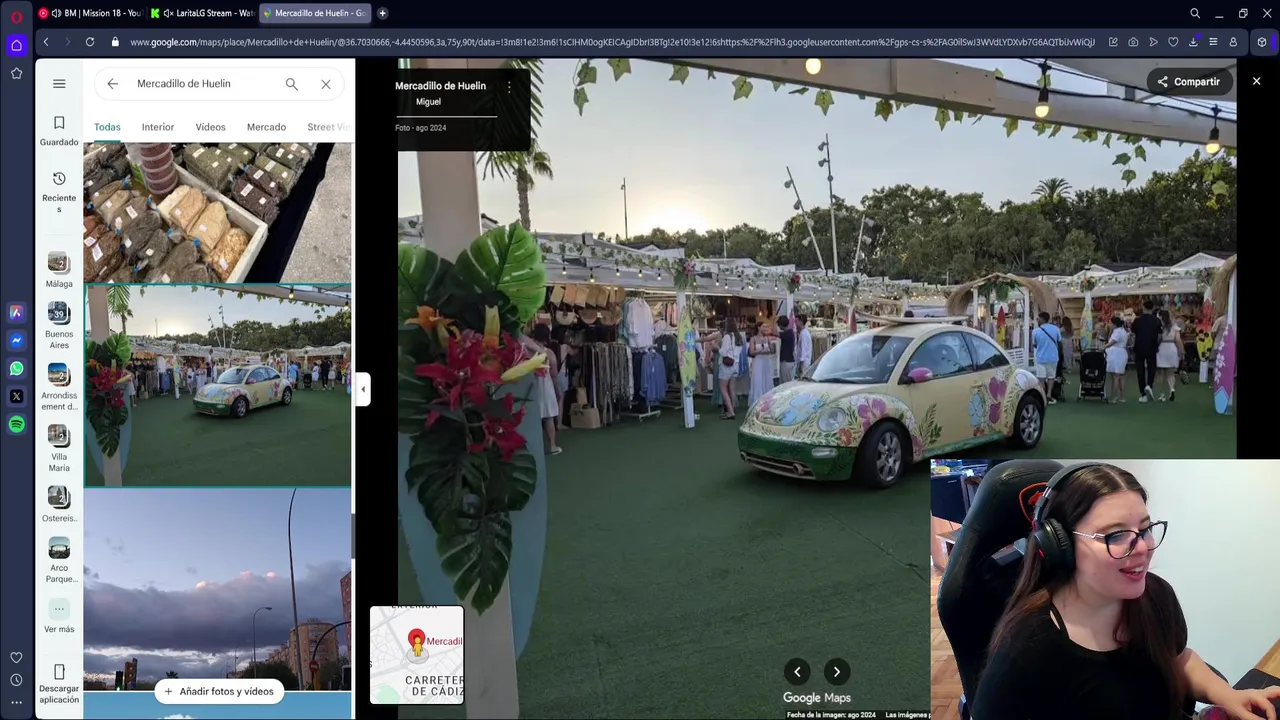Close the photo viewer X
This screenshot has height=720, width=1280.
click(x=1256, y=81)
